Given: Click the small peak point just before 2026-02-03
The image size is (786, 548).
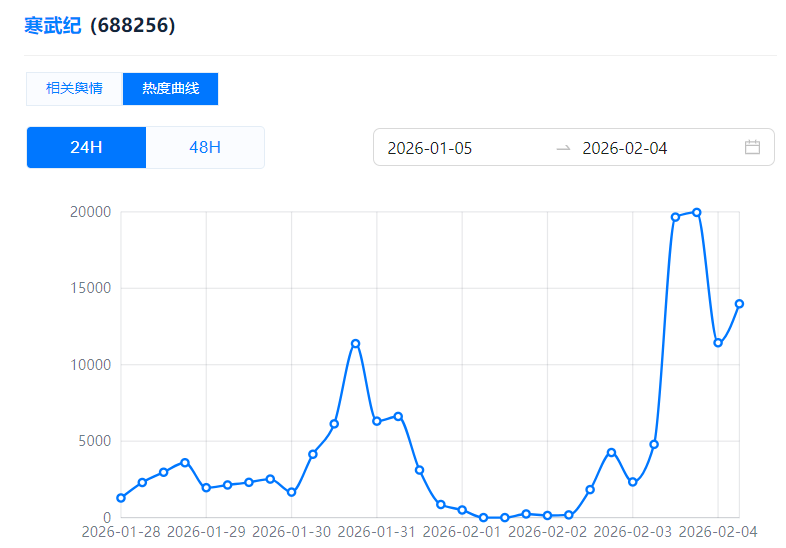Looking at the screenshot, I should [x=611, y=453].
